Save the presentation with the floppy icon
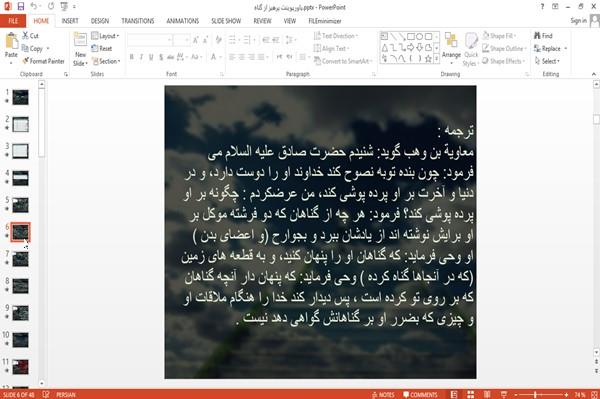The height and width of the screenshot is (399, 600). pos(21,7)
